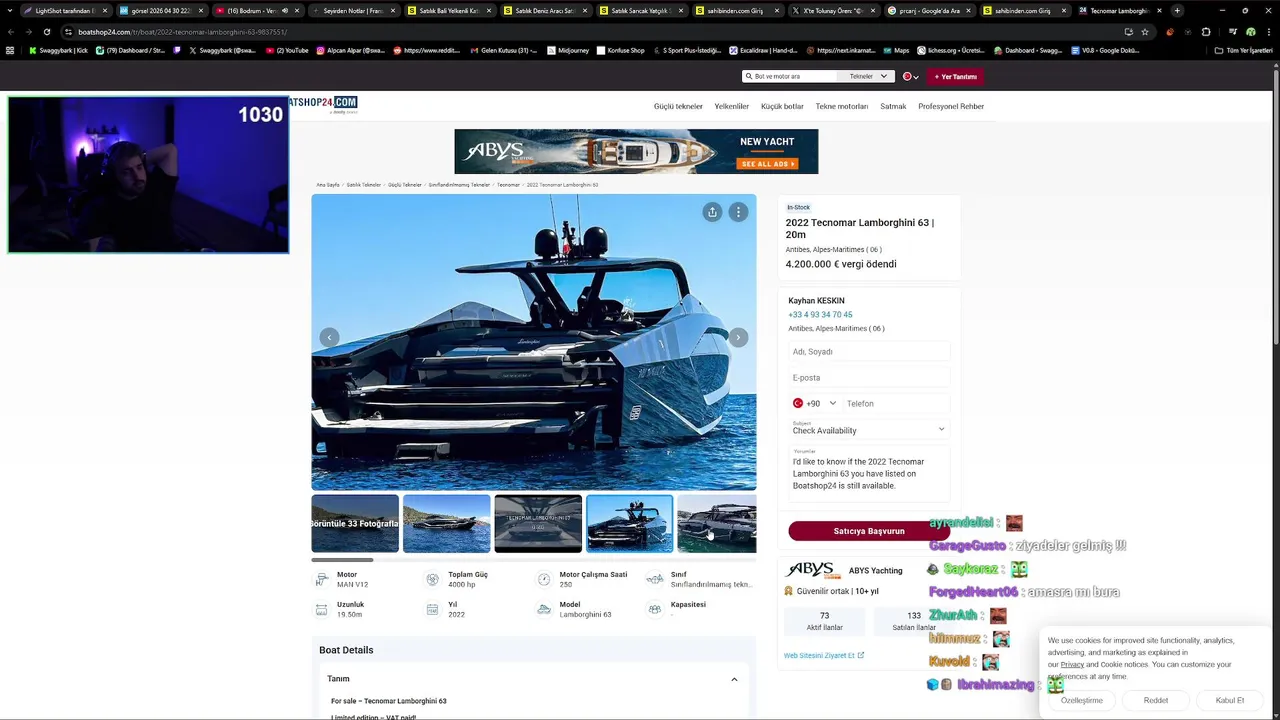
Task: Click the Motor Çalışma Saati clock icon
Action: click(544, 579)
